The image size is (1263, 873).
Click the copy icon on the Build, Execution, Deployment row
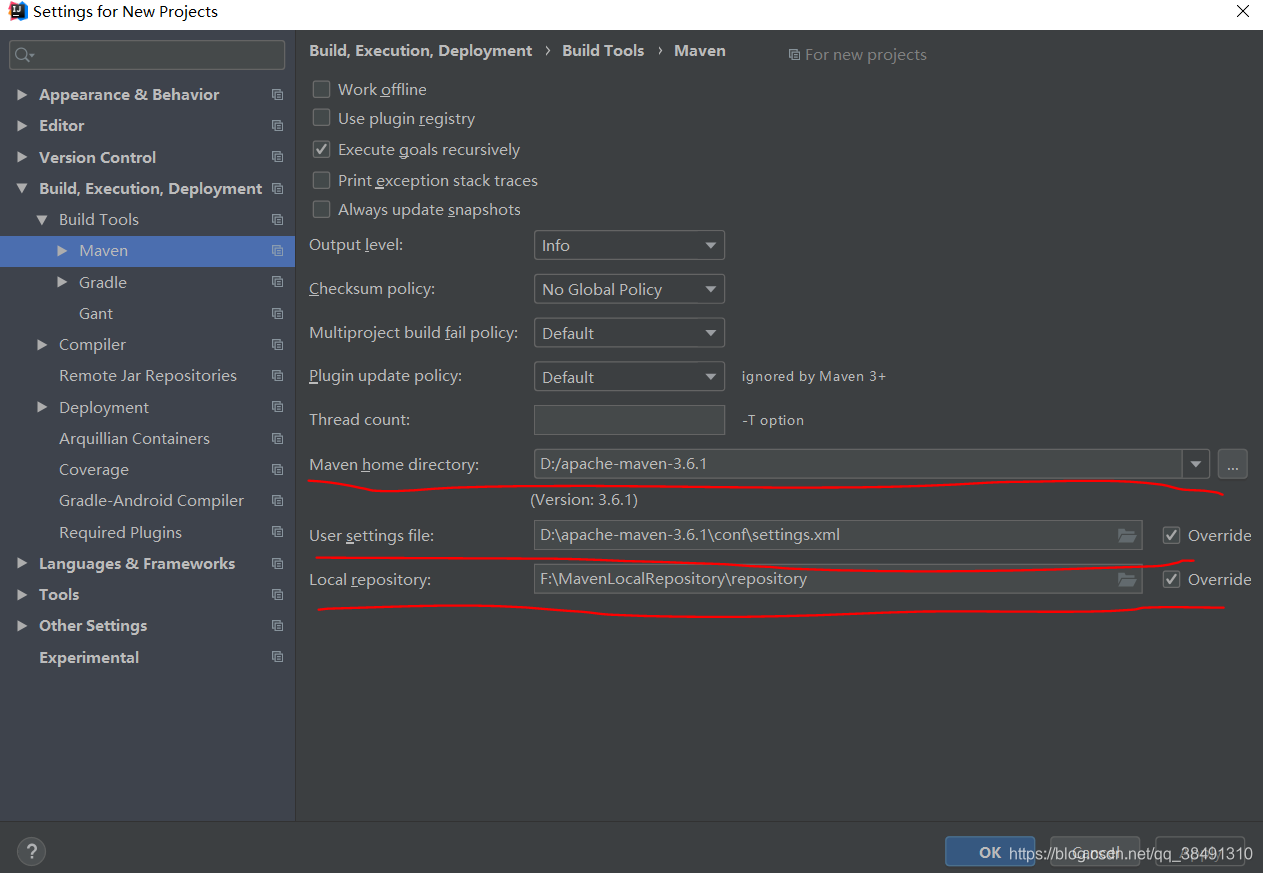coord(277,189)
